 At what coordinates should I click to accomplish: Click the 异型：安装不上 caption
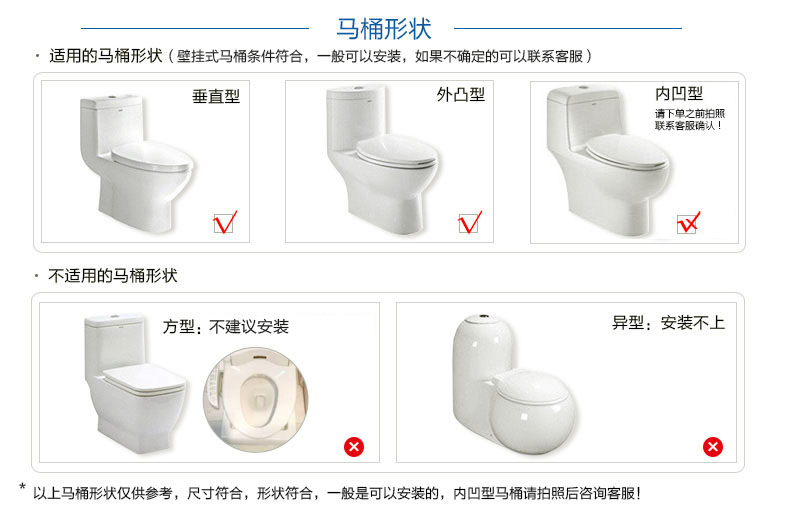tap(668, 322)
